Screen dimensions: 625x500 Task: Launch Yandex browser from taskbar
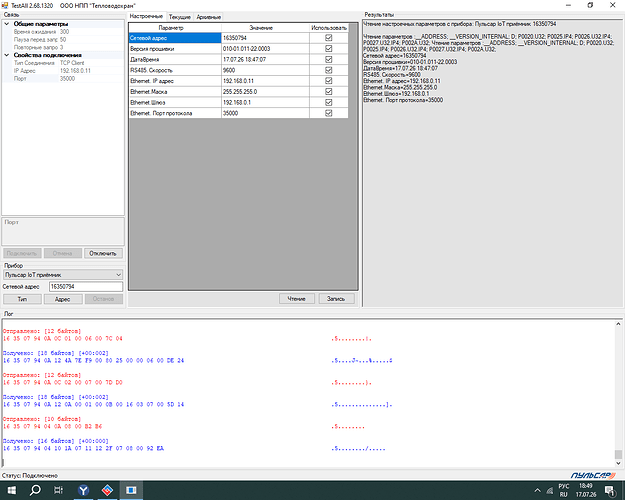tap(83, 490)
